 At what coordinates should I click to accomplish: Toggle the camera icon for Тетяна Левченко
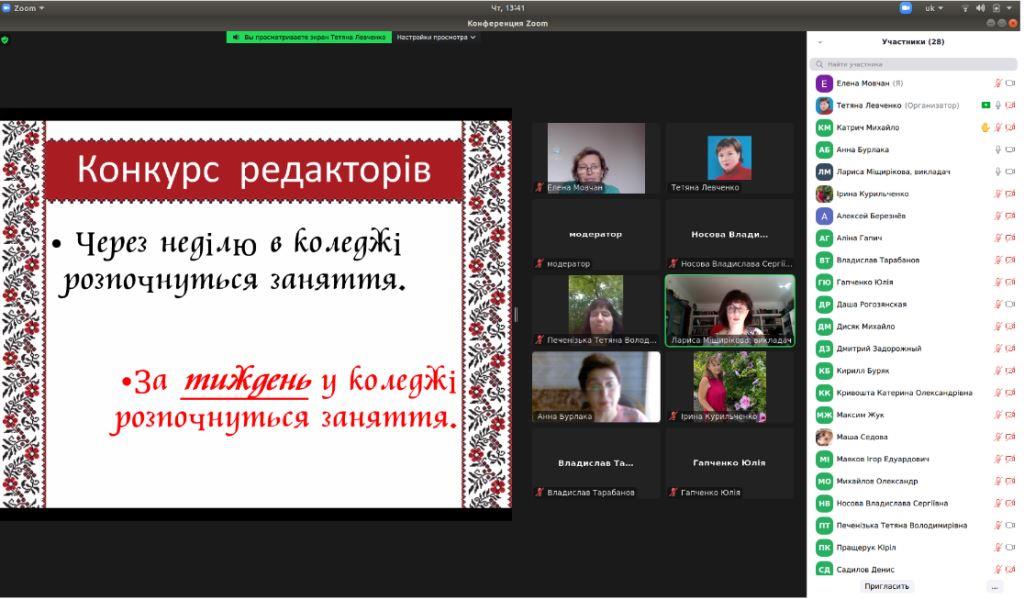pyautogui.click(x=1010, y=105)
